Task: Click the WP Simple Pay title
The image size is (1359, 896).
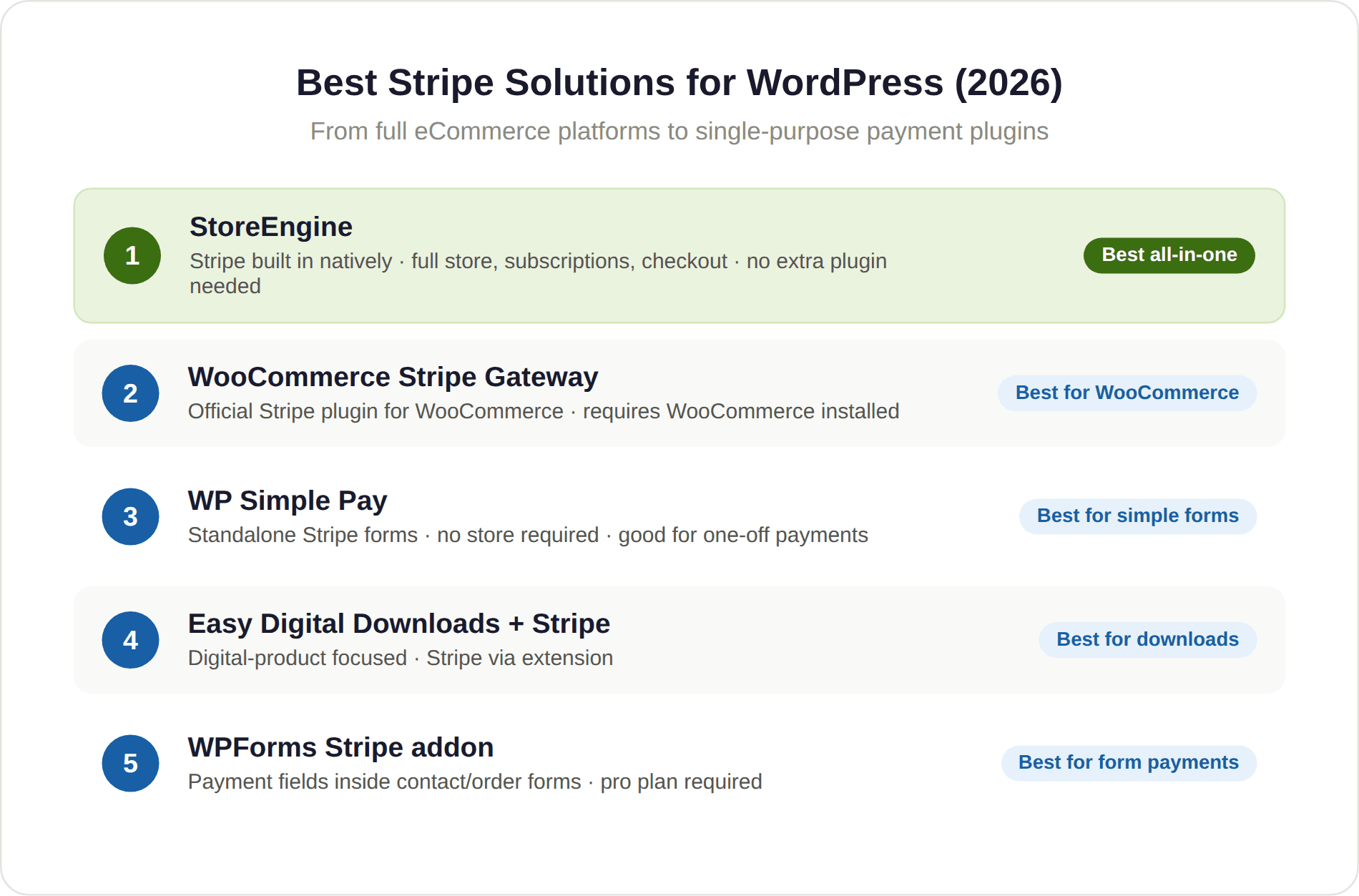Action: [x=288, y=501]
